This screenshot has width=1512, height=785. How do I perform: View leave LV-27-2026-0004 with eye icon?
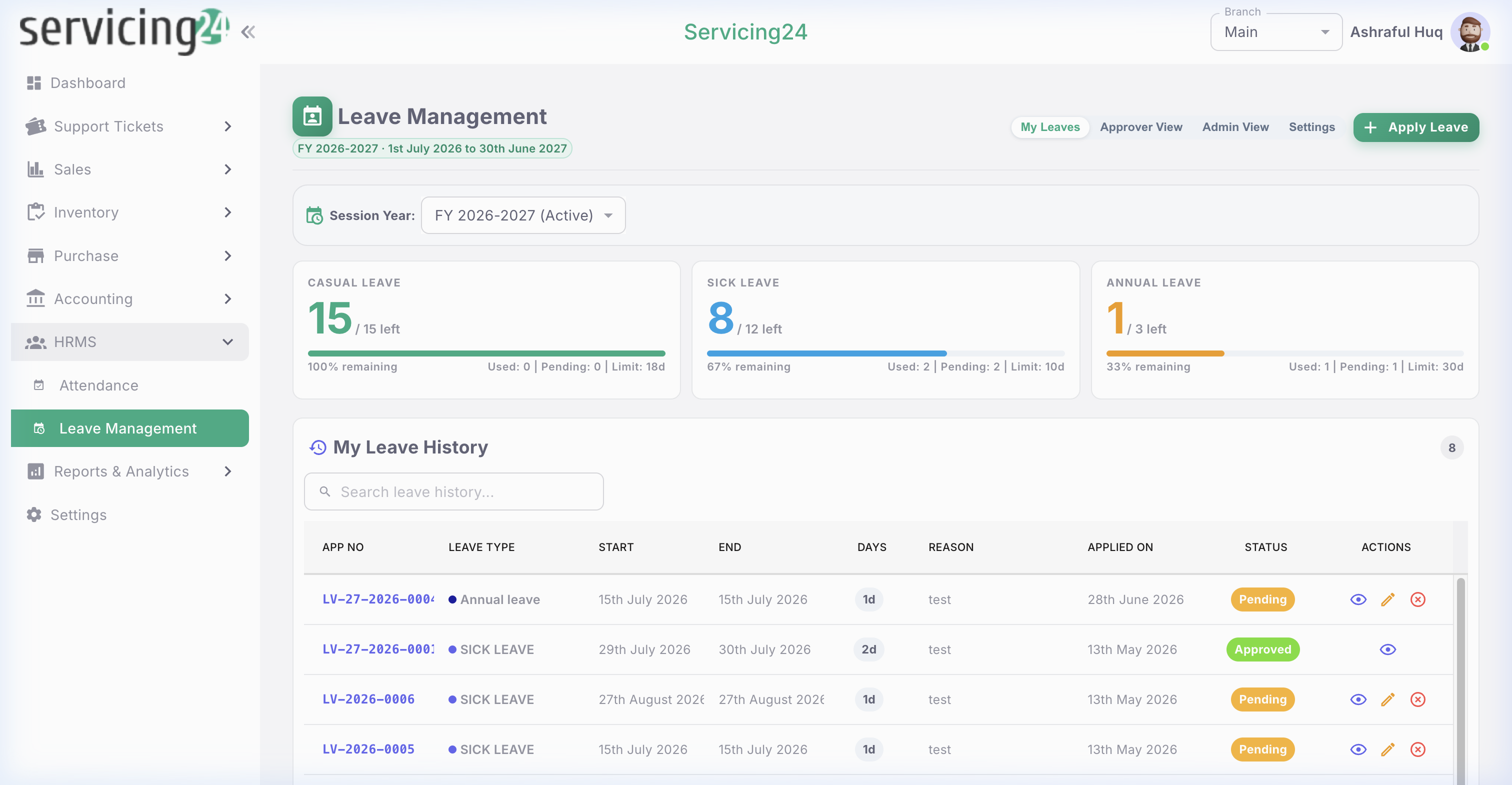[x=1358, y=599]
